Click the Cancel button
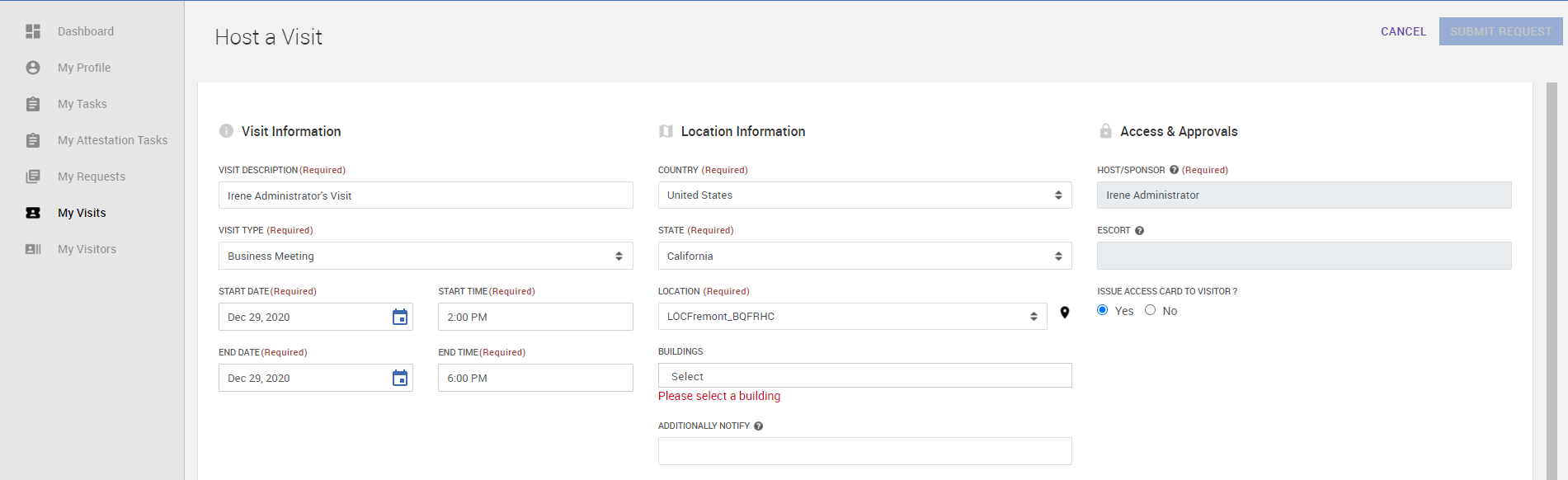Image resolution: width=1568 pixels, height=480 pixels. 1403,31
